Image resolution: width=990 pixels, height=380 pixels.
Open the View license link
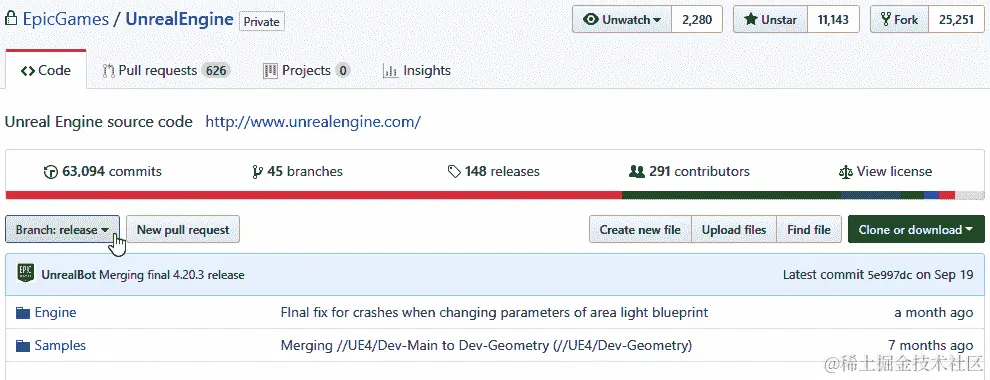click(885, 171)
